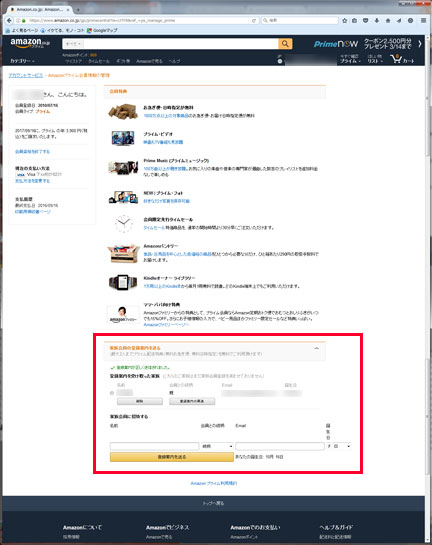The height and width of the screenshot is (545, 432).
Task: Click the Email input field
Action: (x=280, y=446)
